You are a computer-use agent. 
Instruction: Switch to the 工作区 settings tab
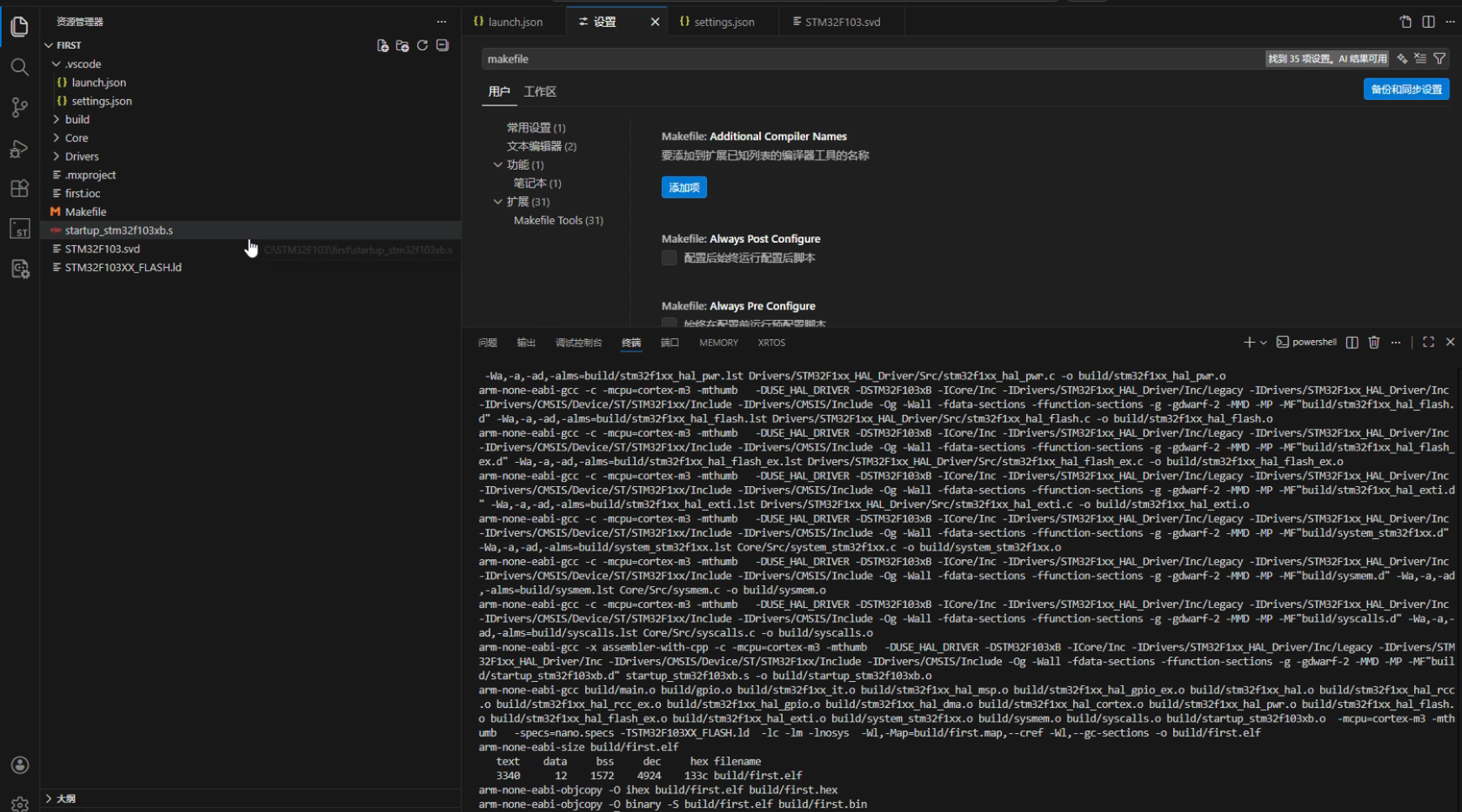point(540,92)
